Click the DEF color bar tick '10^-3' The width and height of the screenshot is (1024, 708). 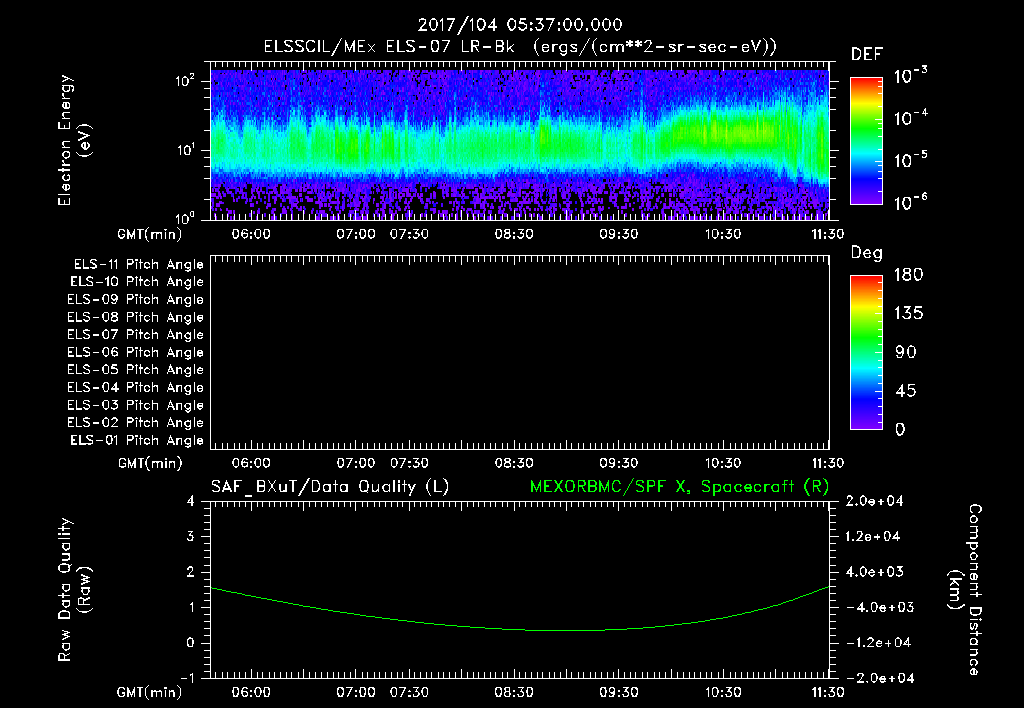click(x=910, y=76)
